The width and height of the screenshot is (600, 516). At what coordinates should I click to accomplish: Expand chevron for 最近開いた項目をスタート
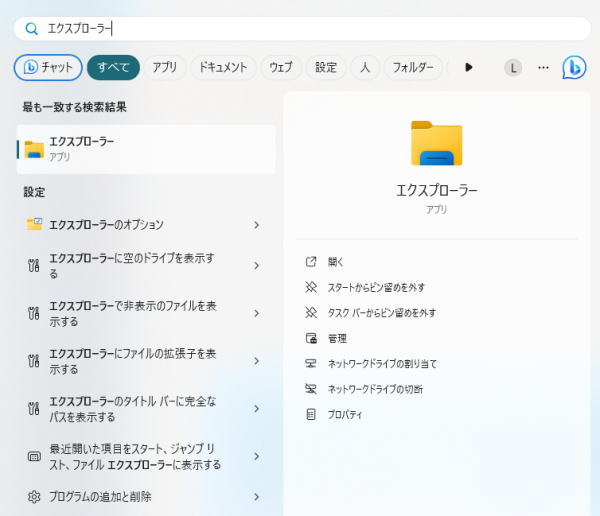point(257,456)
